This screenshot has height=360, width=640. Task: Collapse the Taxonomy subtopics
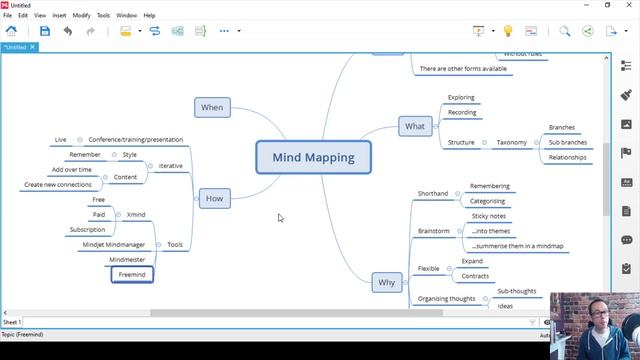536,142
